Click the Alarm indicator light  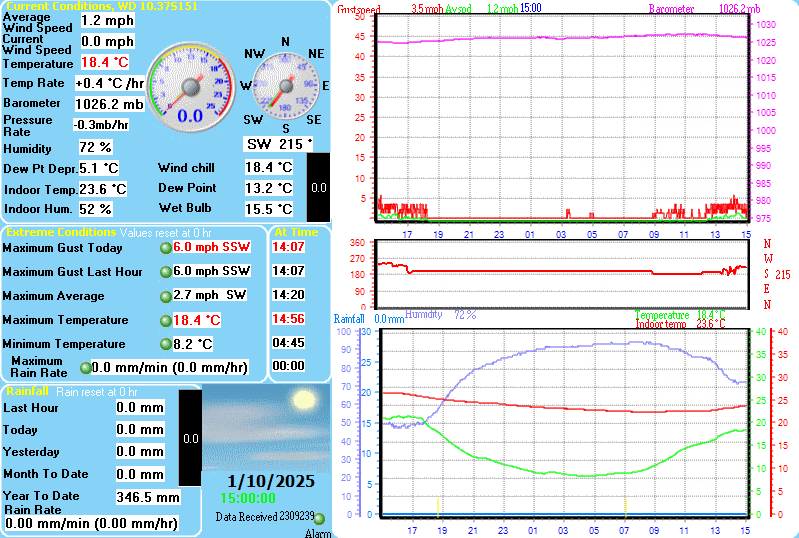point(320,518)
